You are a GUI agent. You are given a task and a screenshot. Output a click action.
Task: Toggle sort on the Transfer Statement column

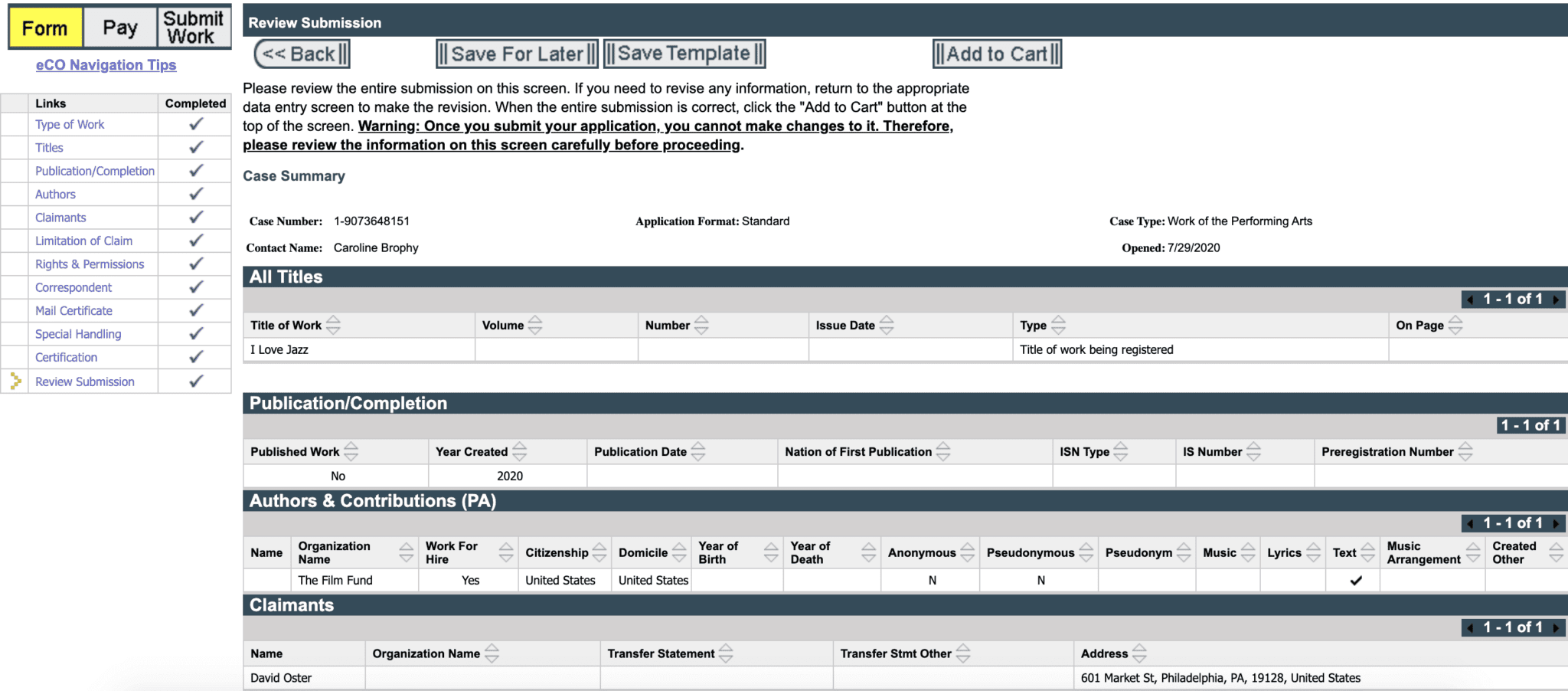pos(730,653)
